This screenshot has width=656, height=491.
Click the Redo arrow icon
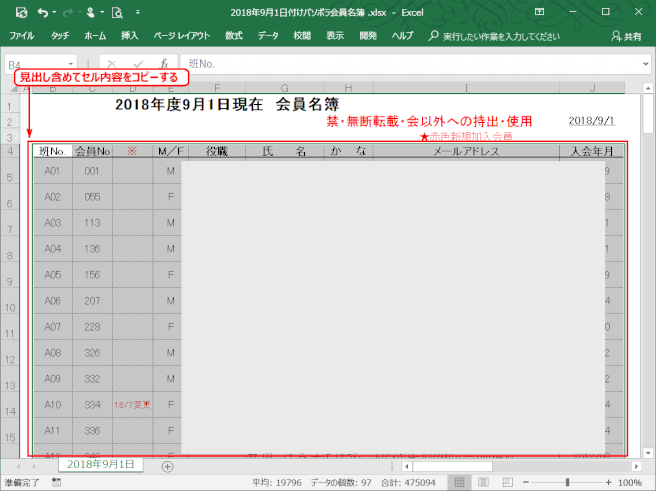click(x=67, y=13)
